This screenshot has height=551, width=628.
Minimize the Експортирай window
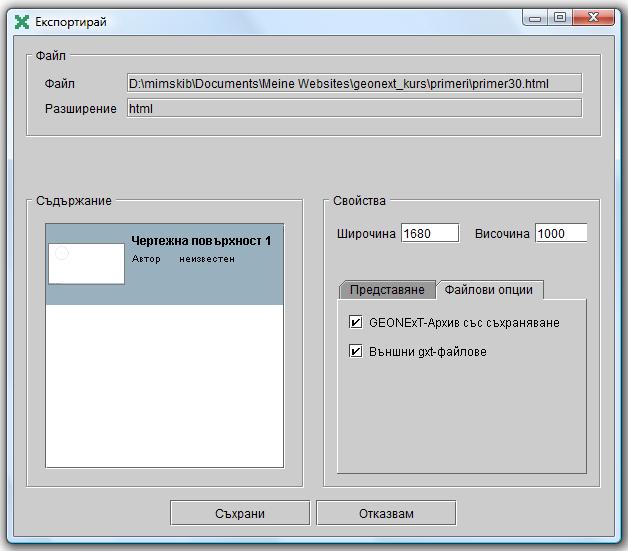(535, 18)
